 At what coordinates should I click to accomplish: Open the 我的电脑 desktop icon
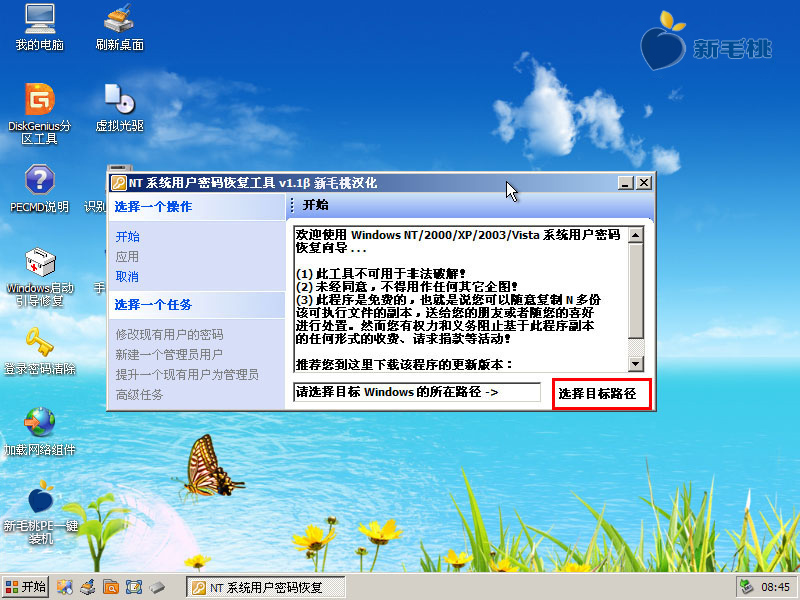(39, 27)
